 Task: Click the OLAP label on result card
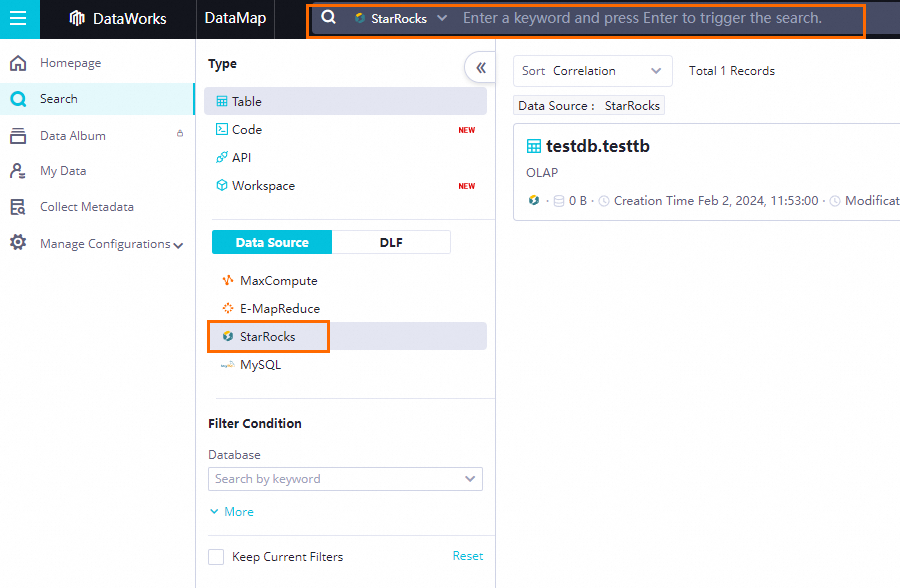coord(542,173)
